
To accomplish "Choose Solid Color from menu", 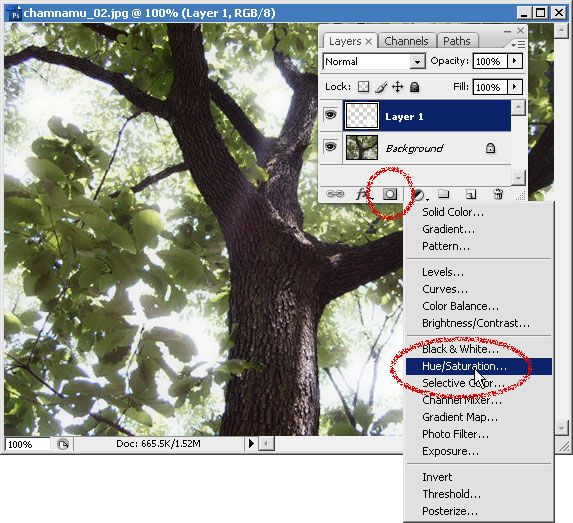I will click(478, 212).
